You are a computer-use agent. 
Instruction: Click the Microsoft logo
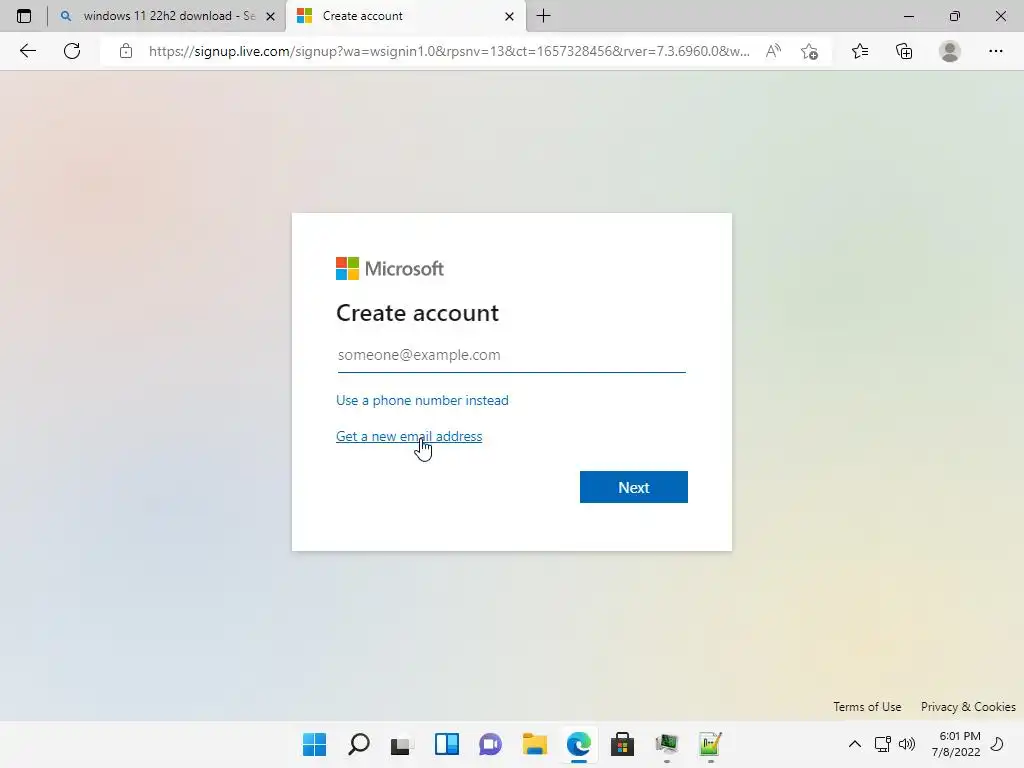[390, 268]
